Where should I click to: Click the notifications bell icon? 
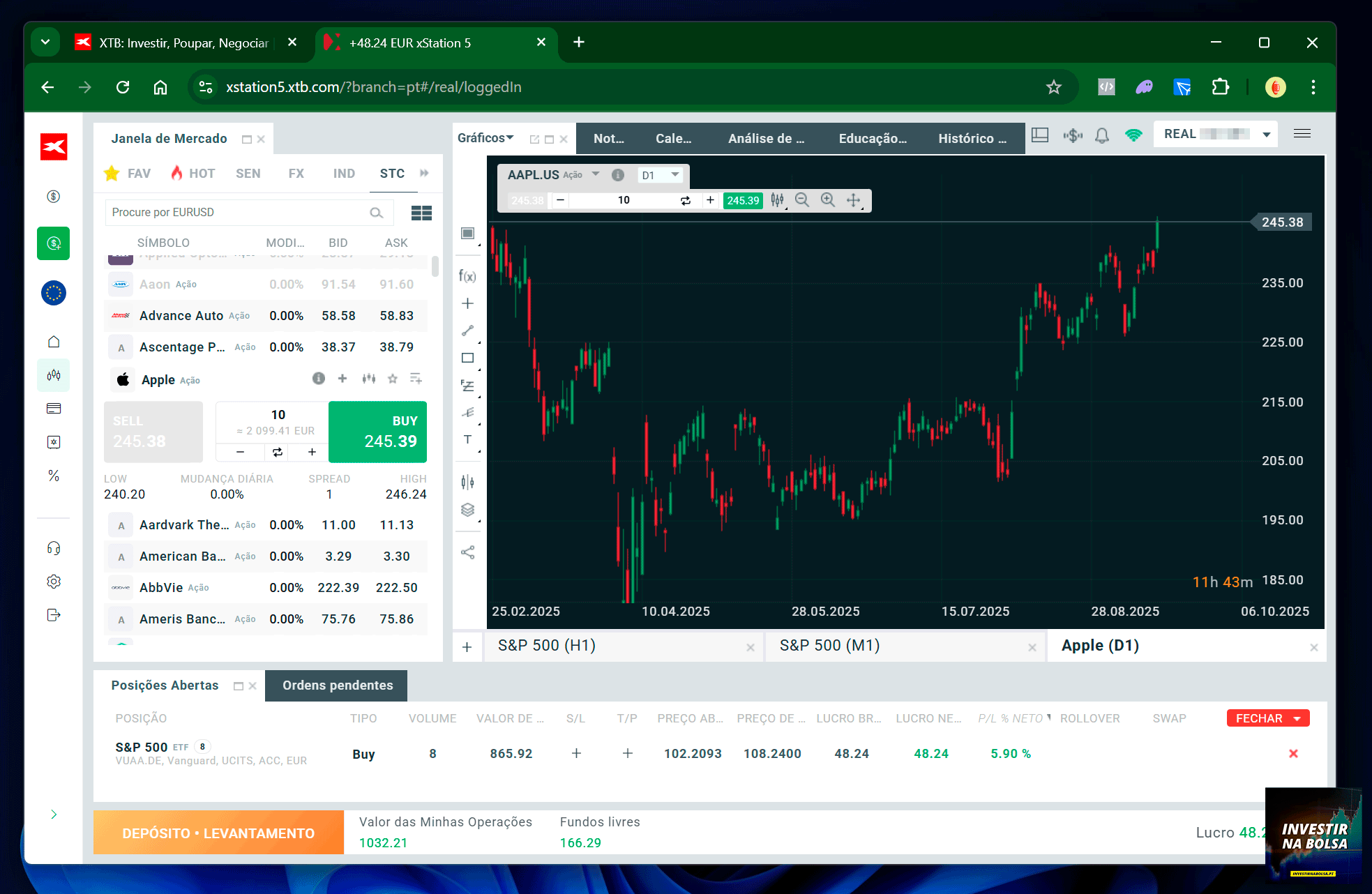[x=1102, y=135]
